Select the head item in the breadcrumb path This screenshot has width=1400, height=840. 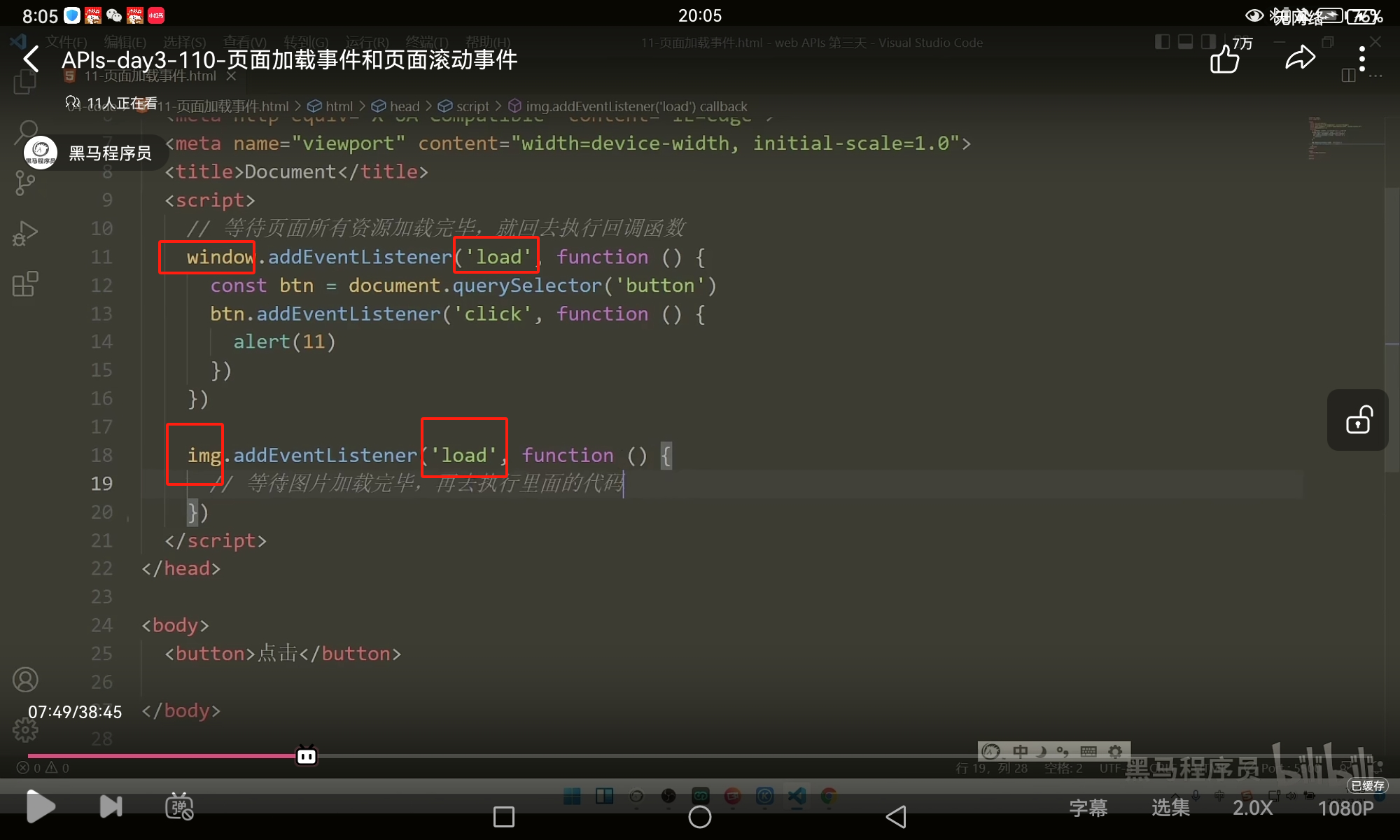pyautogui.click(x=404, y=106)
